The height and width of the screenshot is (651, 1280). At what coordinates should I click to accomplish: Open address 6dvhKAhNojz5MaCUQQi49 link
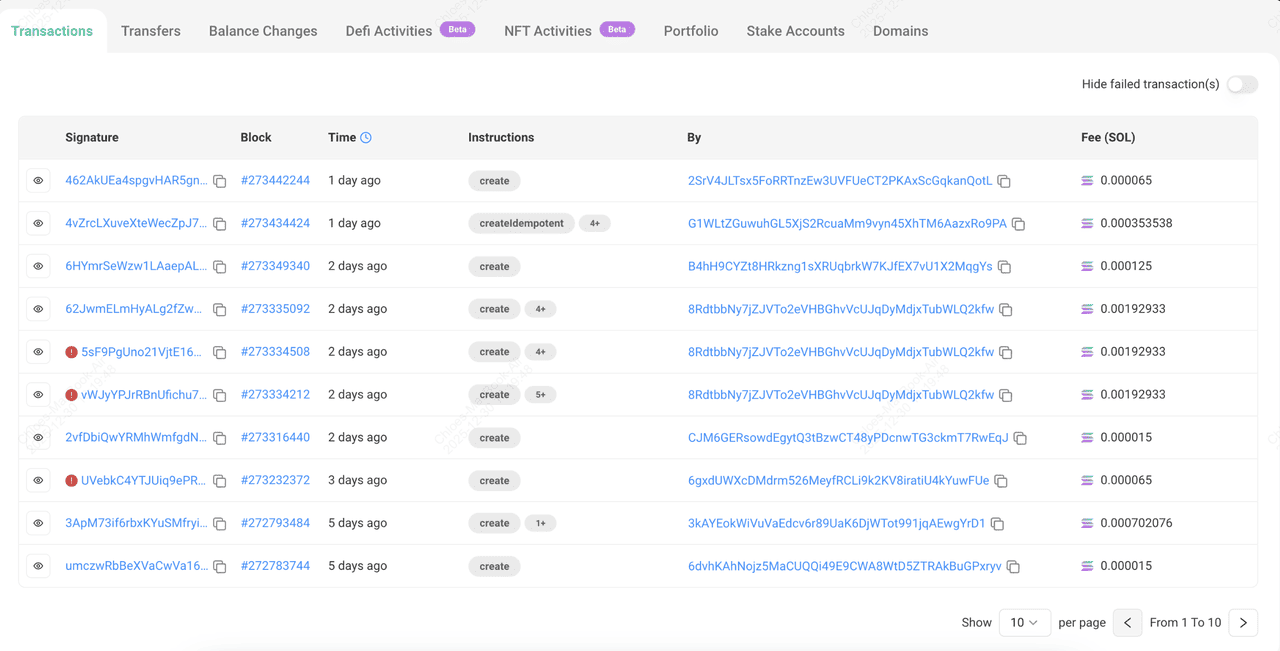(x=844, y=566)
